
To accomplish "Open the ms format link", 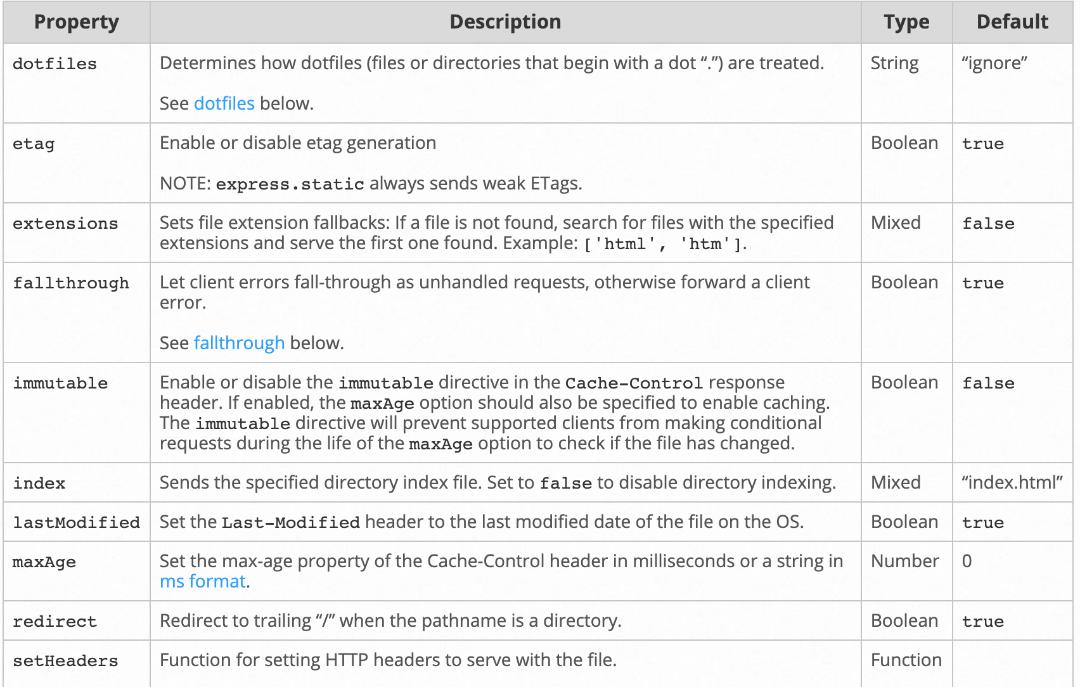I will pos(202,581).
